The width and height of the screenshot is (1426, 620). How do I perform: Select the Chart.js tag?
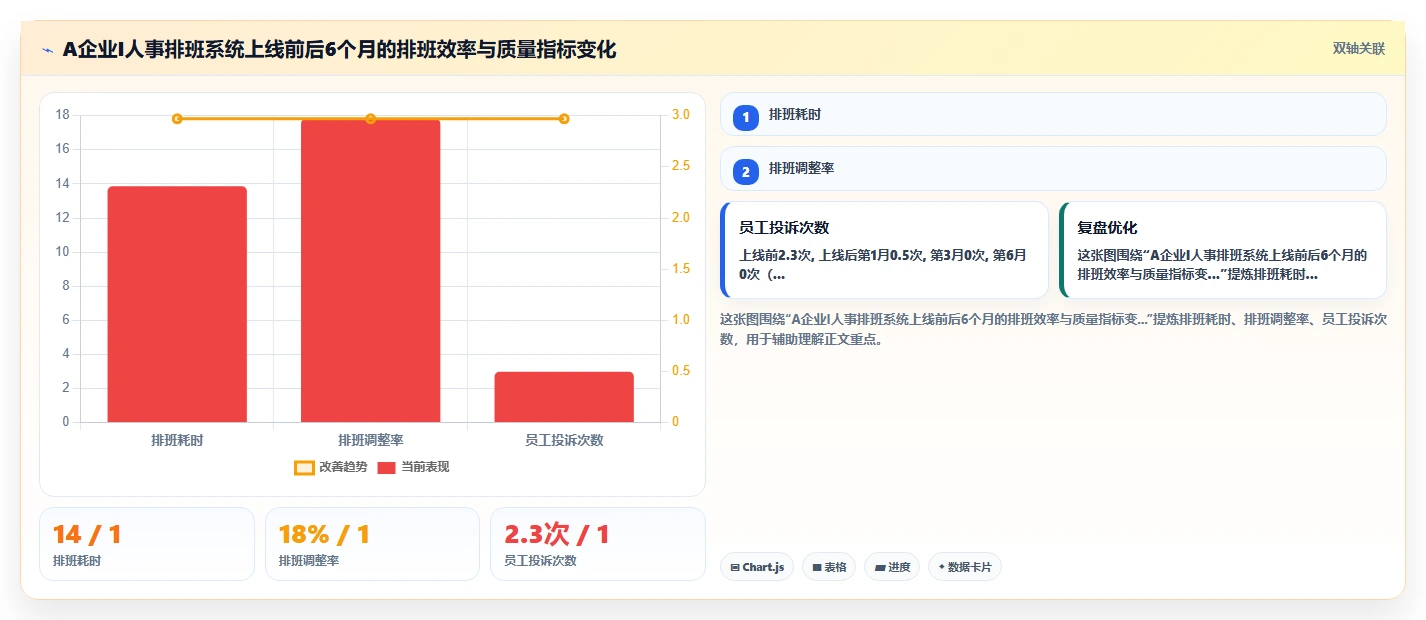(757, 567)
